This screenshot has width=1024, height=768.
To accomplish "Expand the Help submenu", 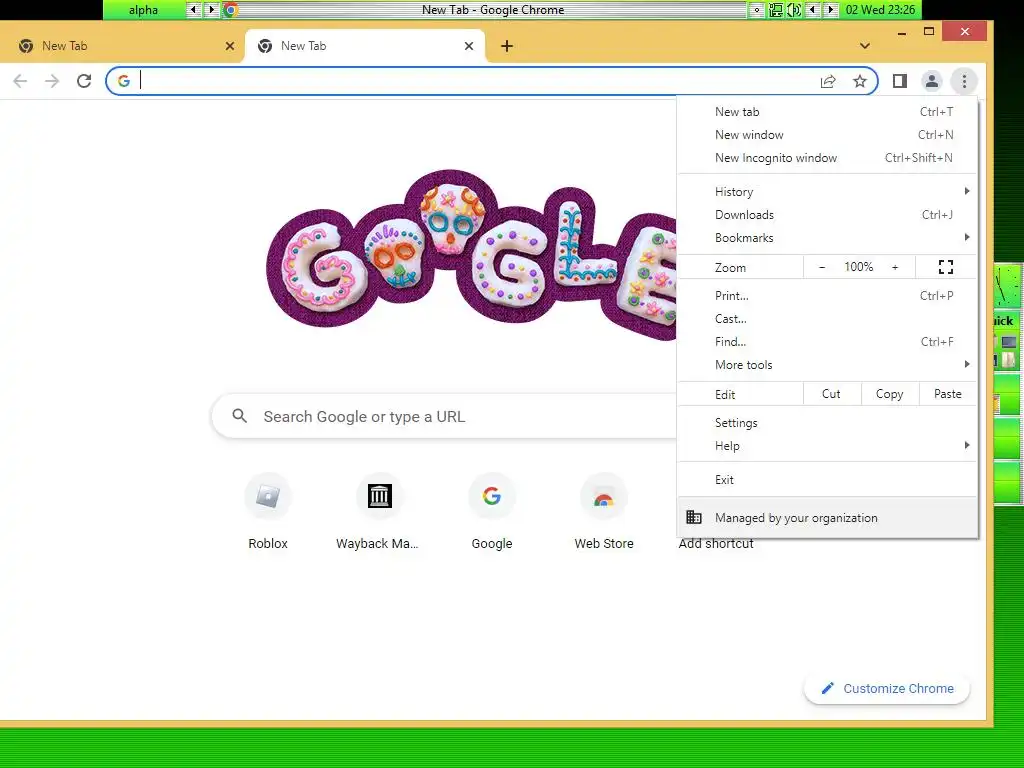I will click(x=827, y=445).
